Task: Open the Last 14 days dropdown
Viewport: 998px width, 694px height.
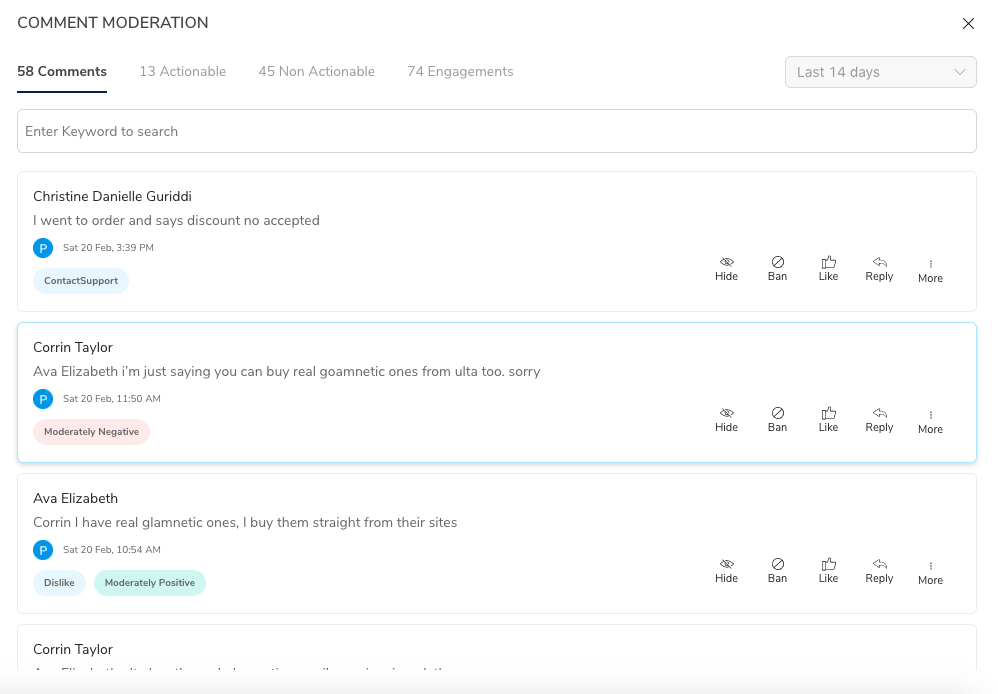Action: pos(880,72)
